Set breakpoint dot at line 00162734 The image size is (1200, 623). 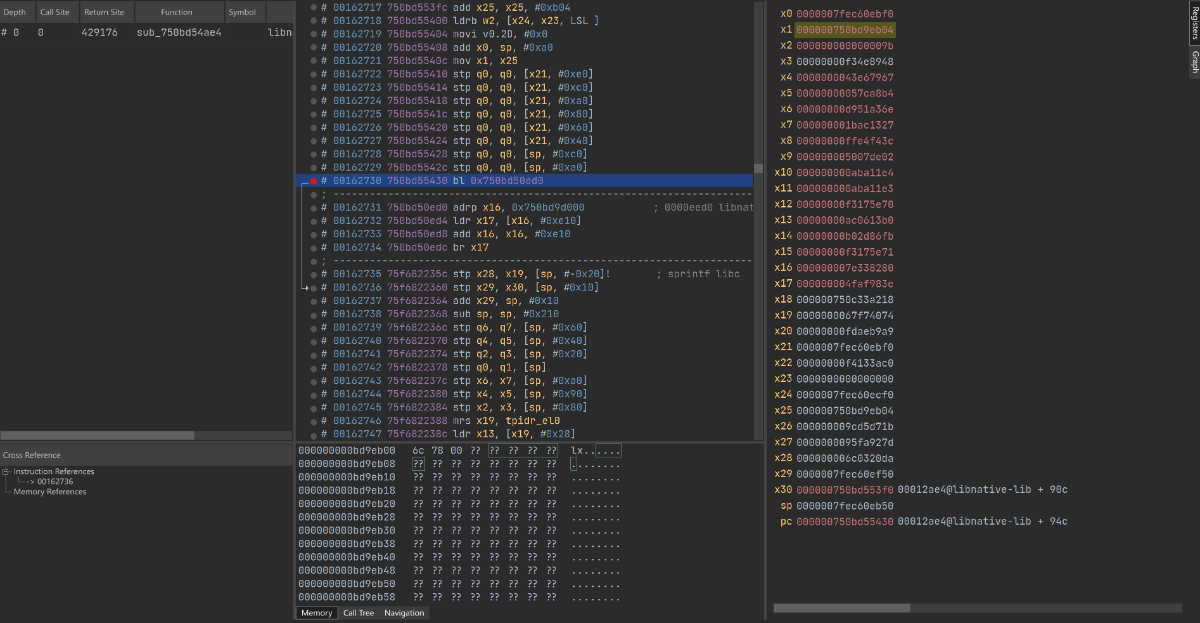pos(313,247)
